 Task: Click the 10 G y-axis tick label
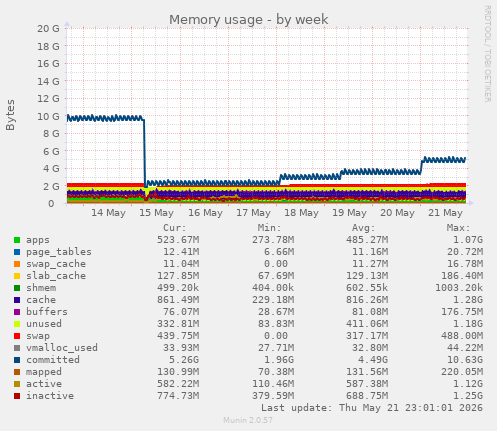(48, 117)
